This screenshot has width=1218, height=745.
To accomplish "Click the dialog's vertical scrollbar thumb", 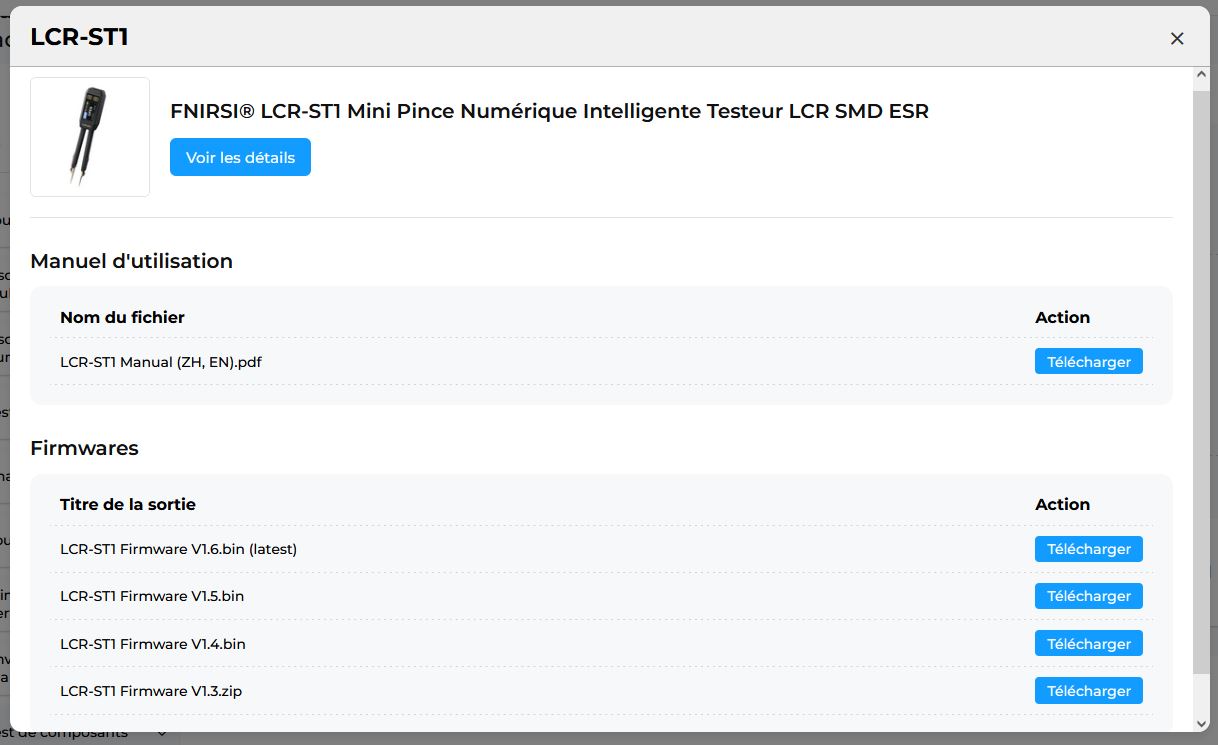I will tap(1201, 380).
